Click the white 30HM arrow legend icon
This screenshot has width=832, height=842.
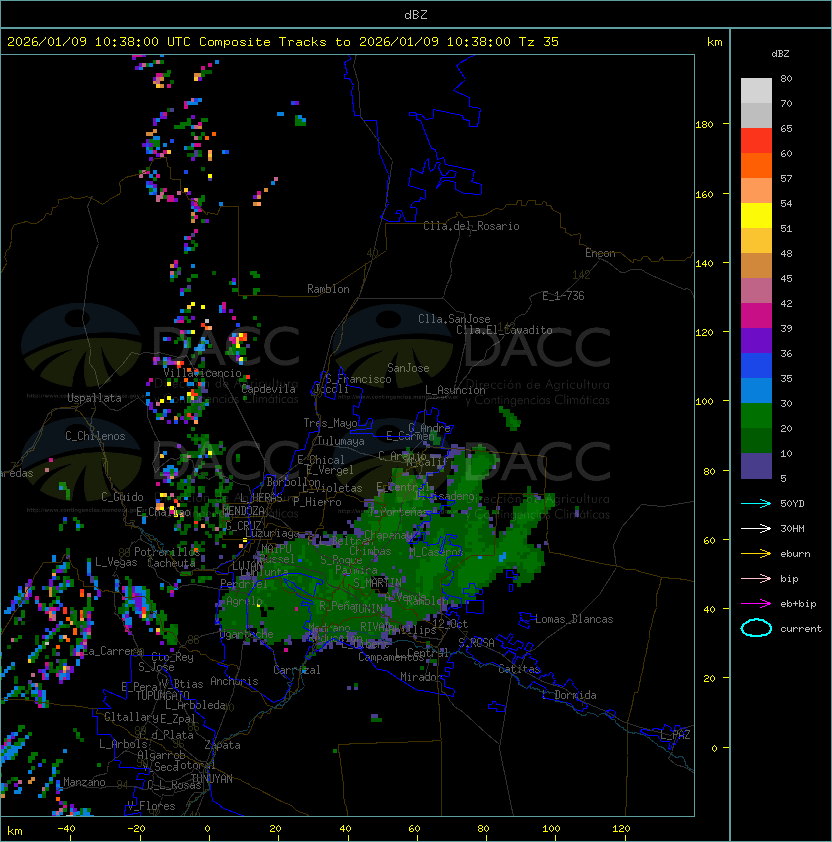click(x=756, y=528)
